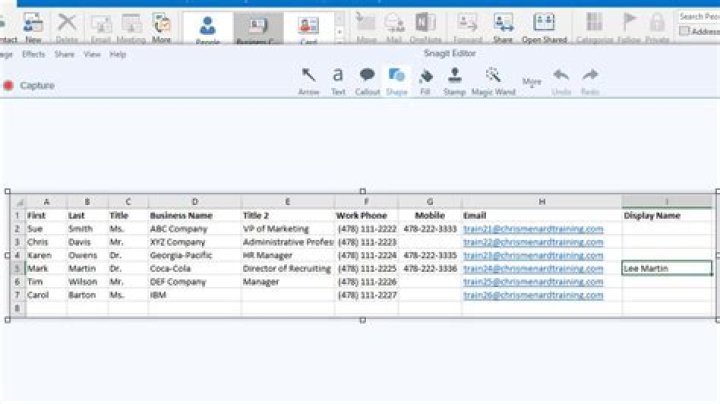The width and height of the screenshot is (720, 404).
Task: Select the Text tool in Snagit toolbar
Action: point(338,81)
